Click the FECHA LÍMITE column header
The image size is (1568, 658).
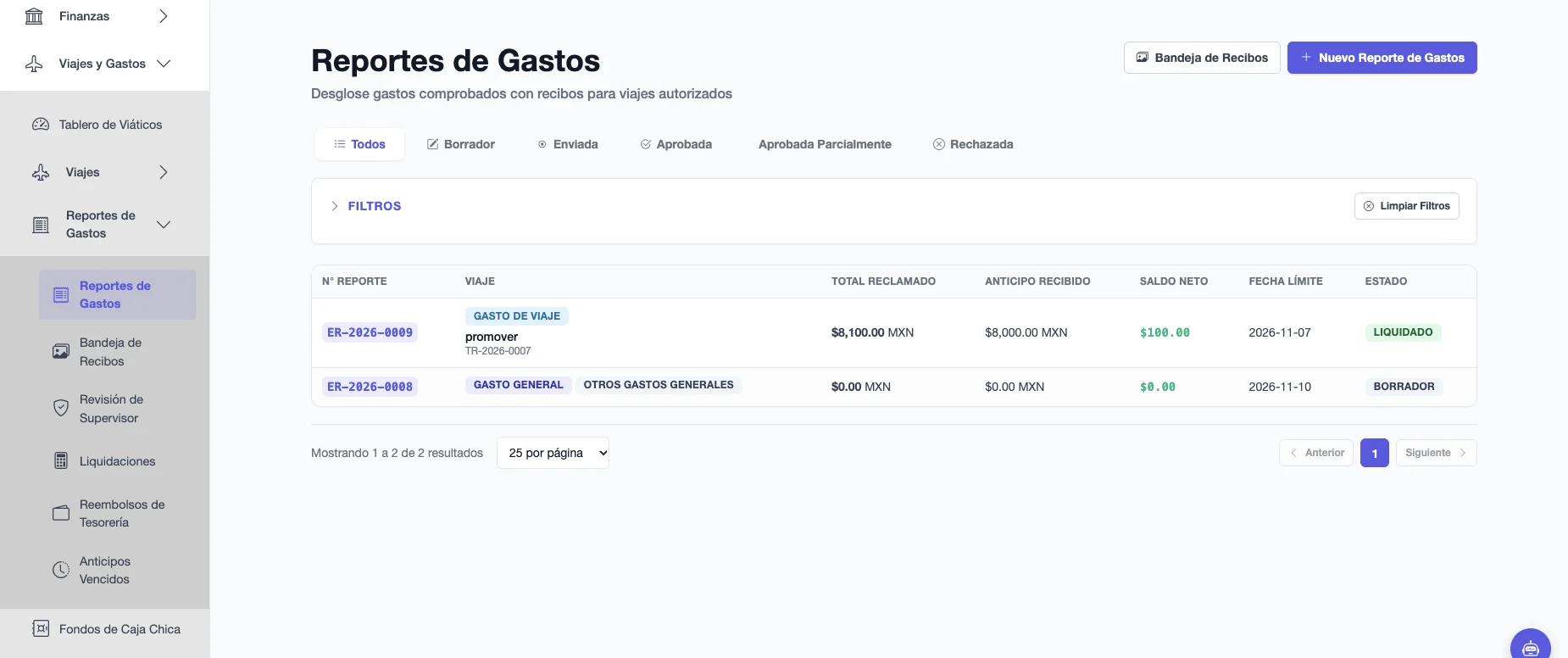pos(1285,282)
